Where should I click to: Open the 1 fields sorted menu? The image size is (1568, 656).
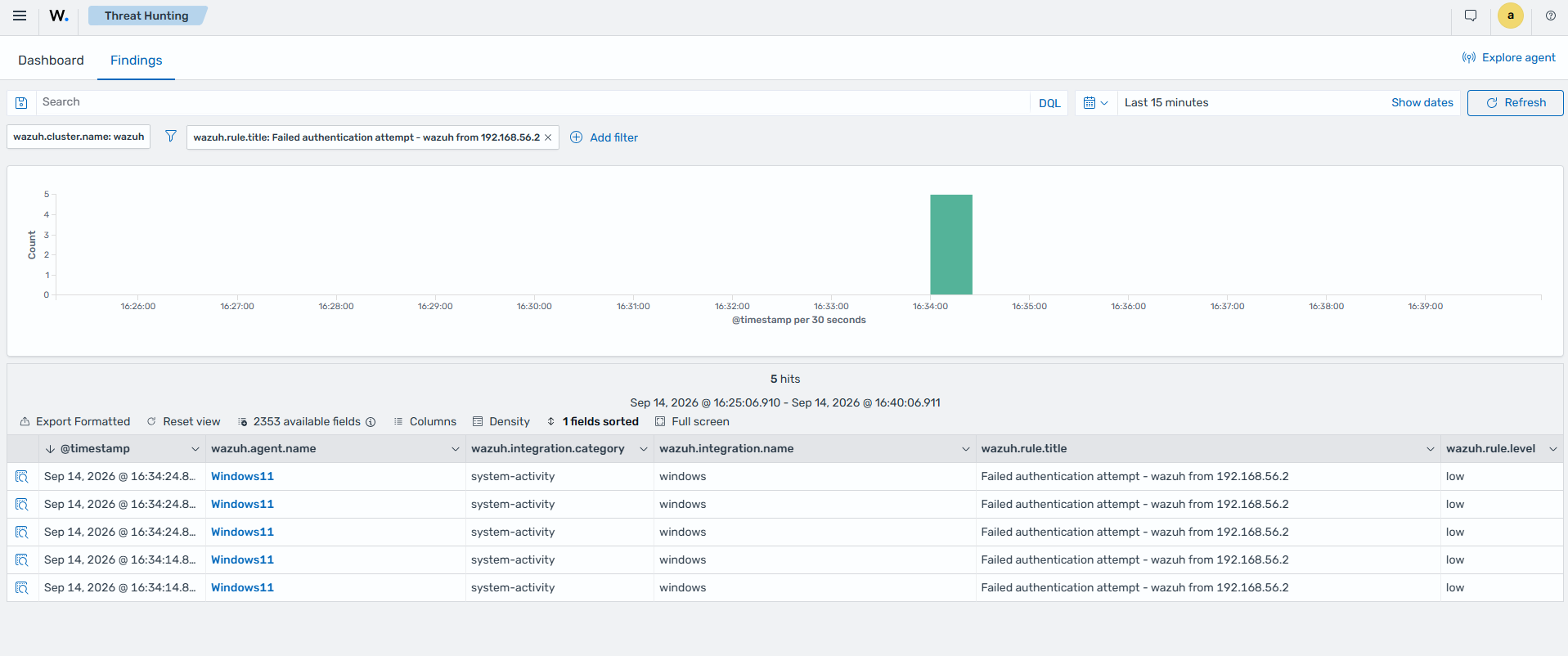[x=592, y=422]
